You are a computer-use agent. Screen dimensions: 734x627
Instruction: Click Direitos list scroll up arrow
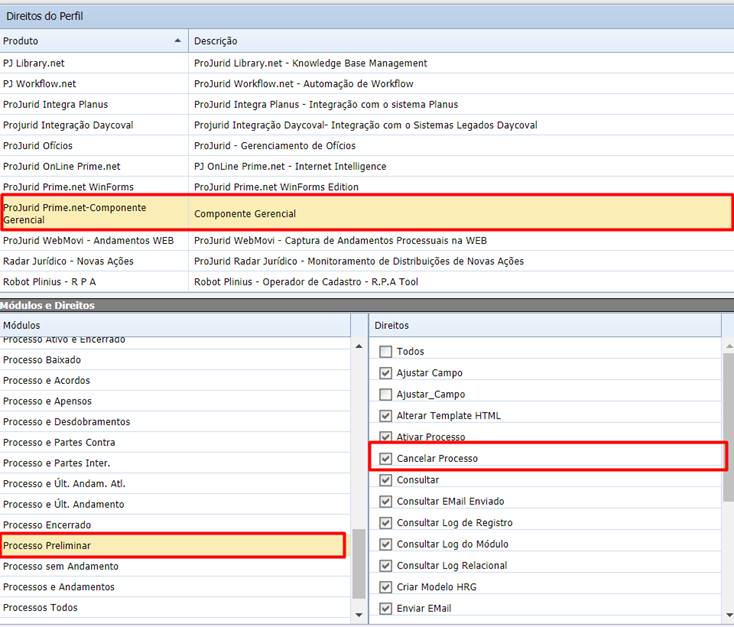pyautogui.click(x=729, y=347)
